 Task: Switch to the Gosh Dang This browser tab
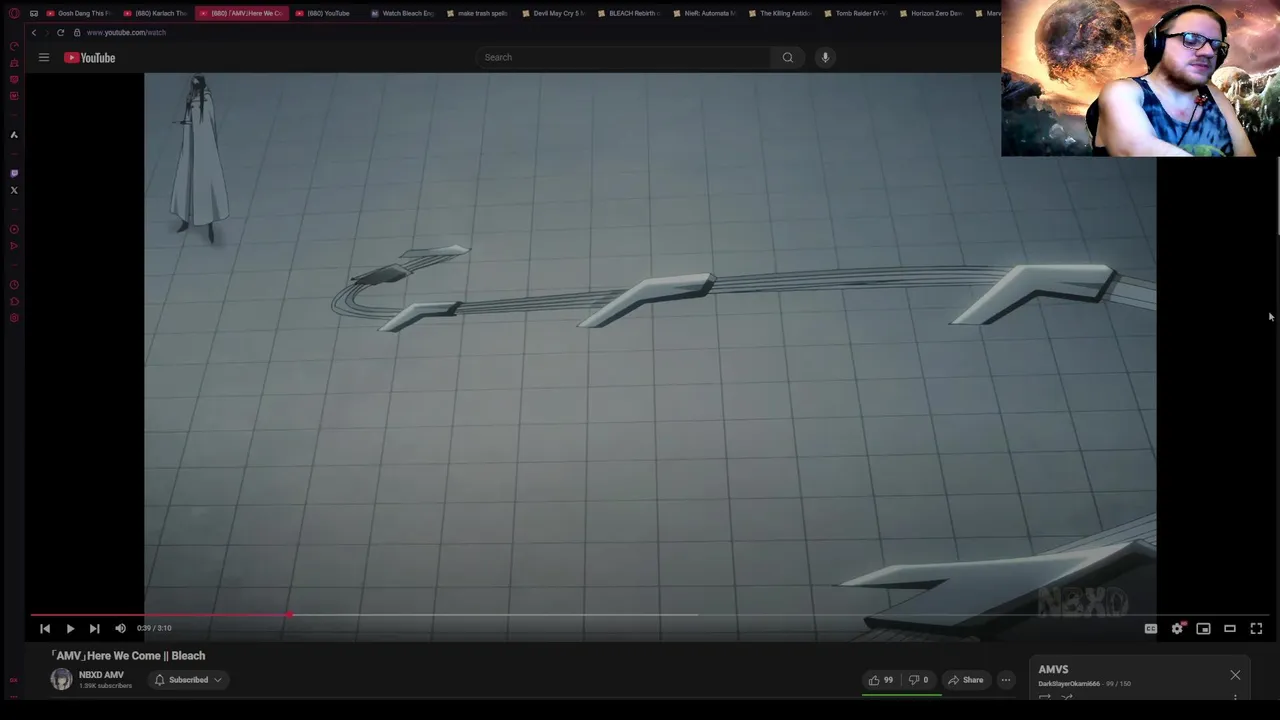(x=78, y=13)
